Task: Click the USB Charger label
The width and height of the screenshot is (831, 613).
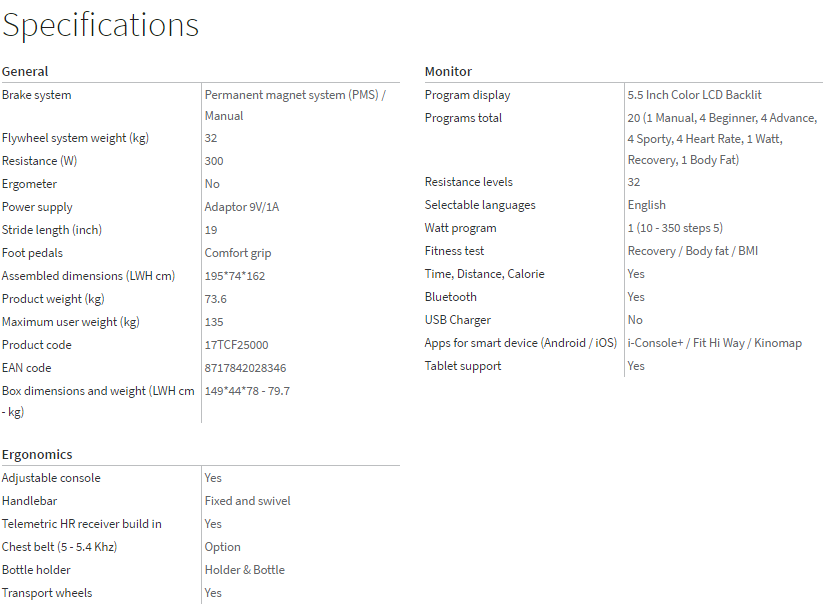Action: pos(458,320)
